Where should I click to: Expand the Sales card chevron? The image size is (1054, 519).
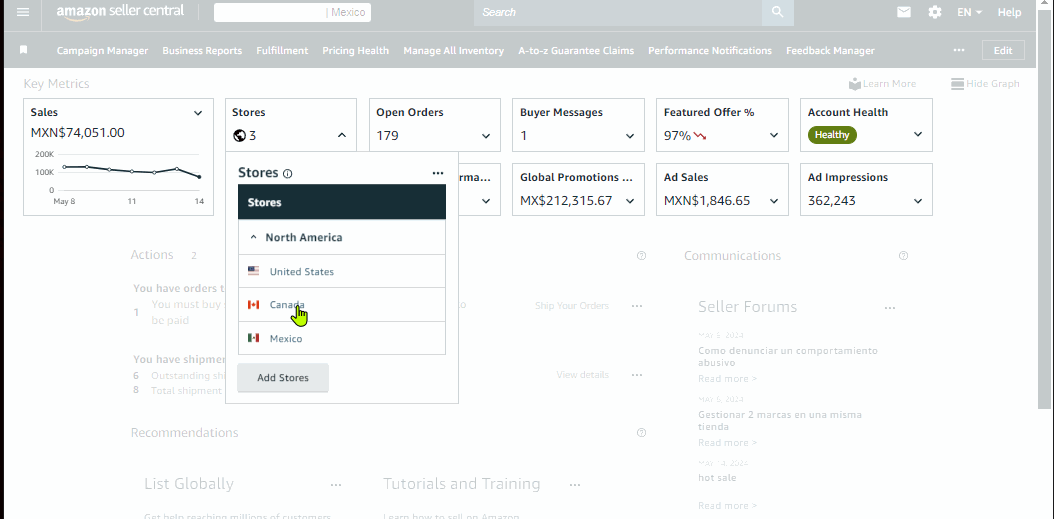click(x=198, y=113)
